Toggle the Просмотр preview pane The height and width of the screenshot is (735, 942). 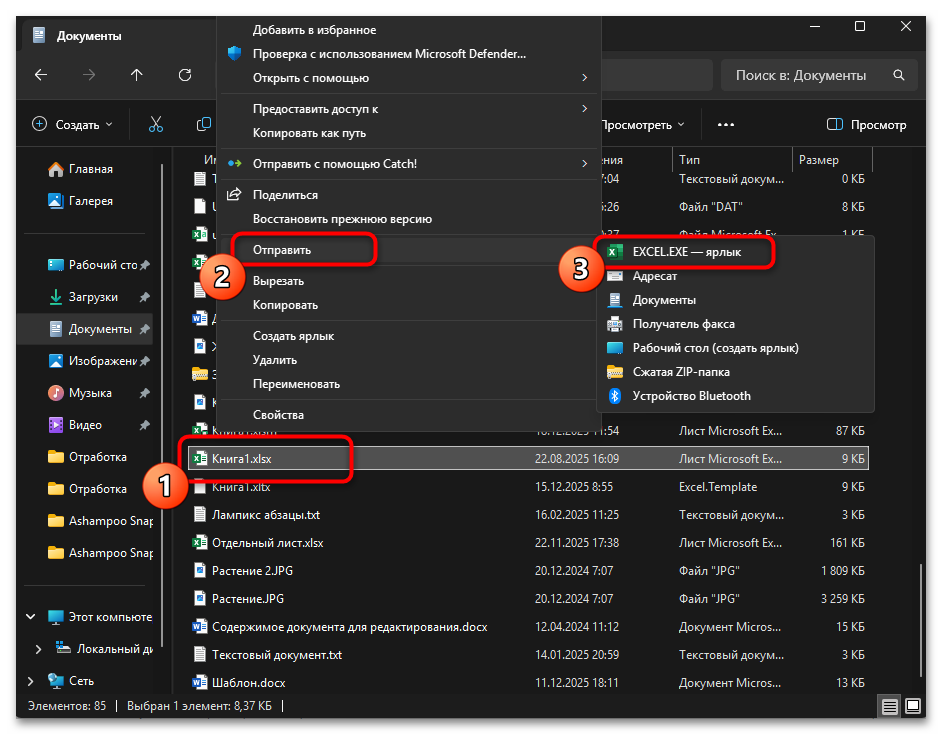[x=866, y=124]
